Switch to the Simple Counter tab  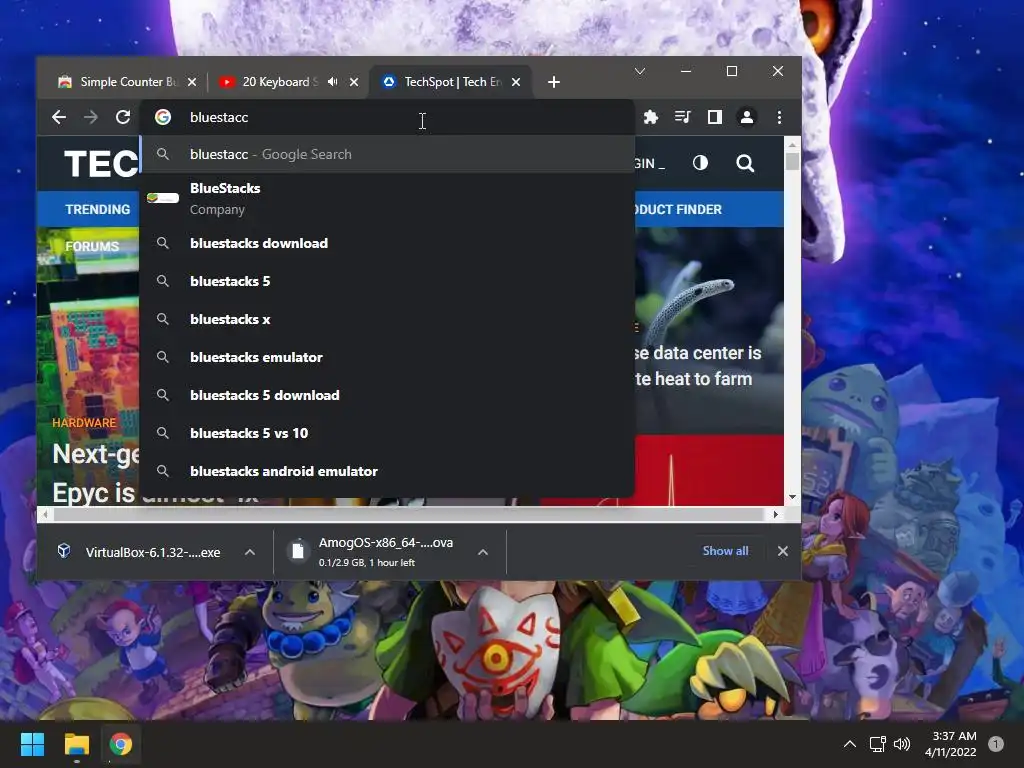(124, 82)
